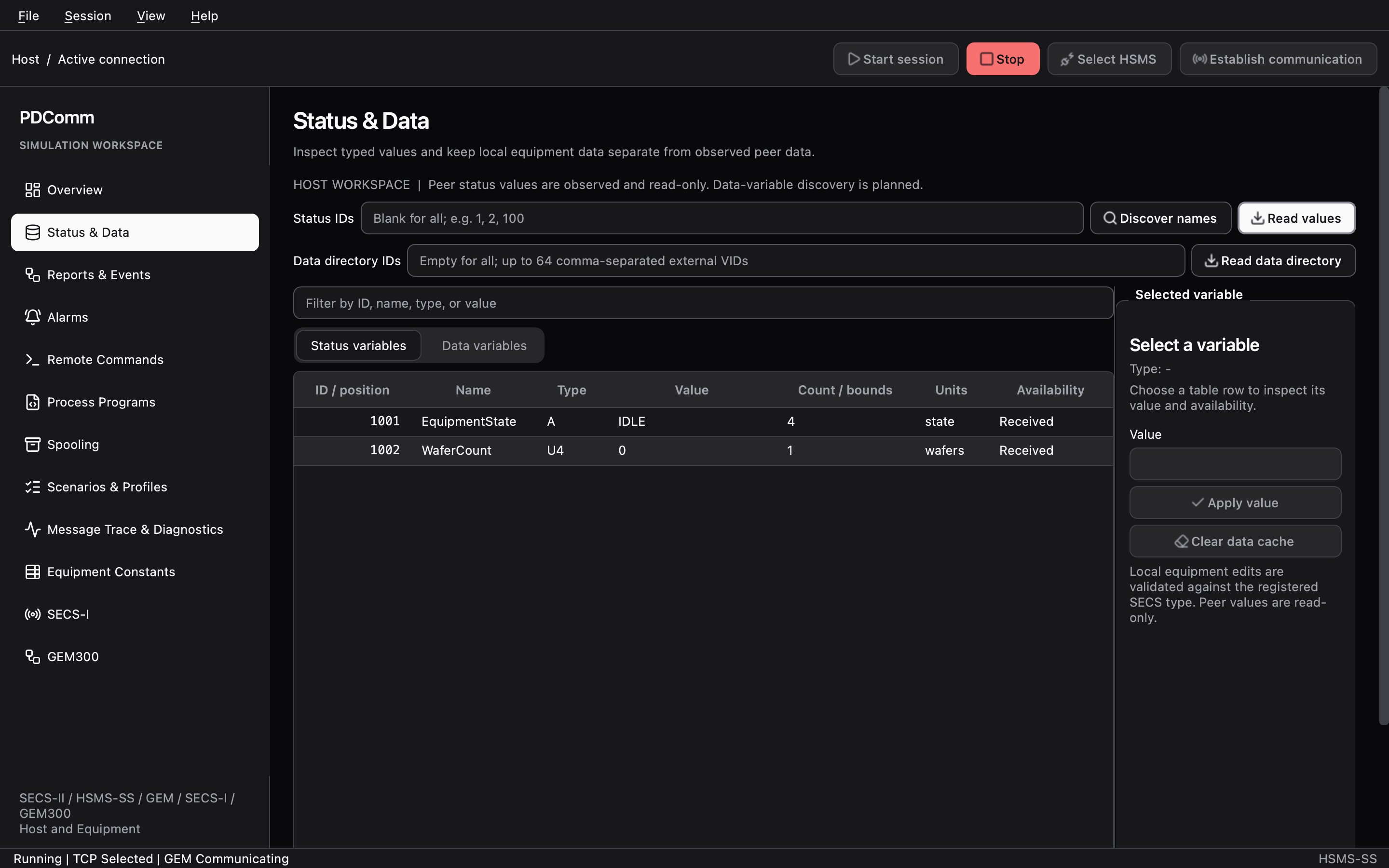The image size is (1389, 868).
Task: Click the checkmark icon on Apply value
Action: click(1198, 503)
